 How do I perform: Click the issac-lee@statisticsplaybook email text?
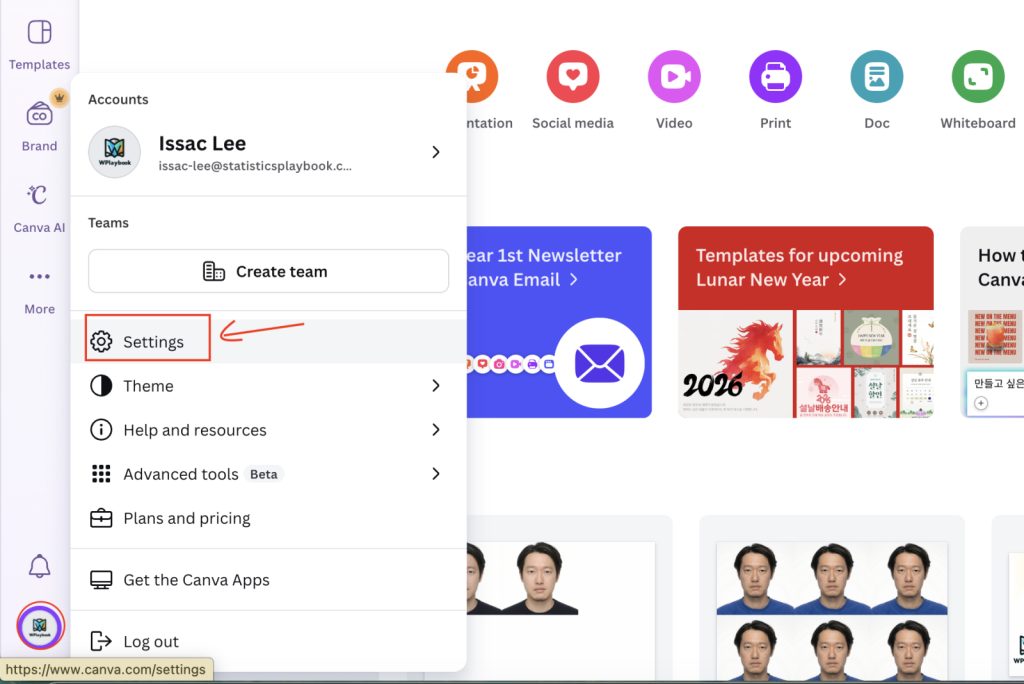click(x=255, y=166)
